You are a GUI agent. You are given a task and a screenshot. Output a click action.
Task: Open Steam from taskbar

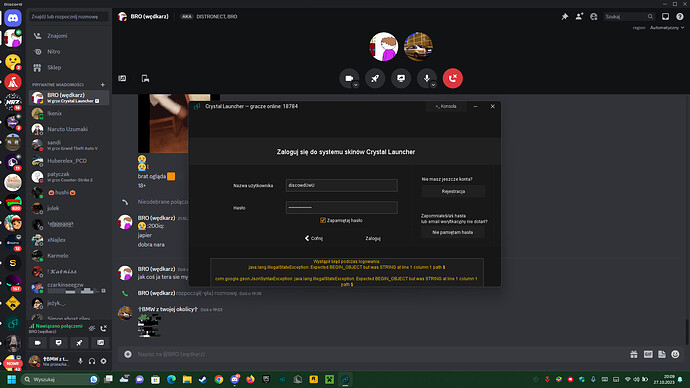[202, 379]
